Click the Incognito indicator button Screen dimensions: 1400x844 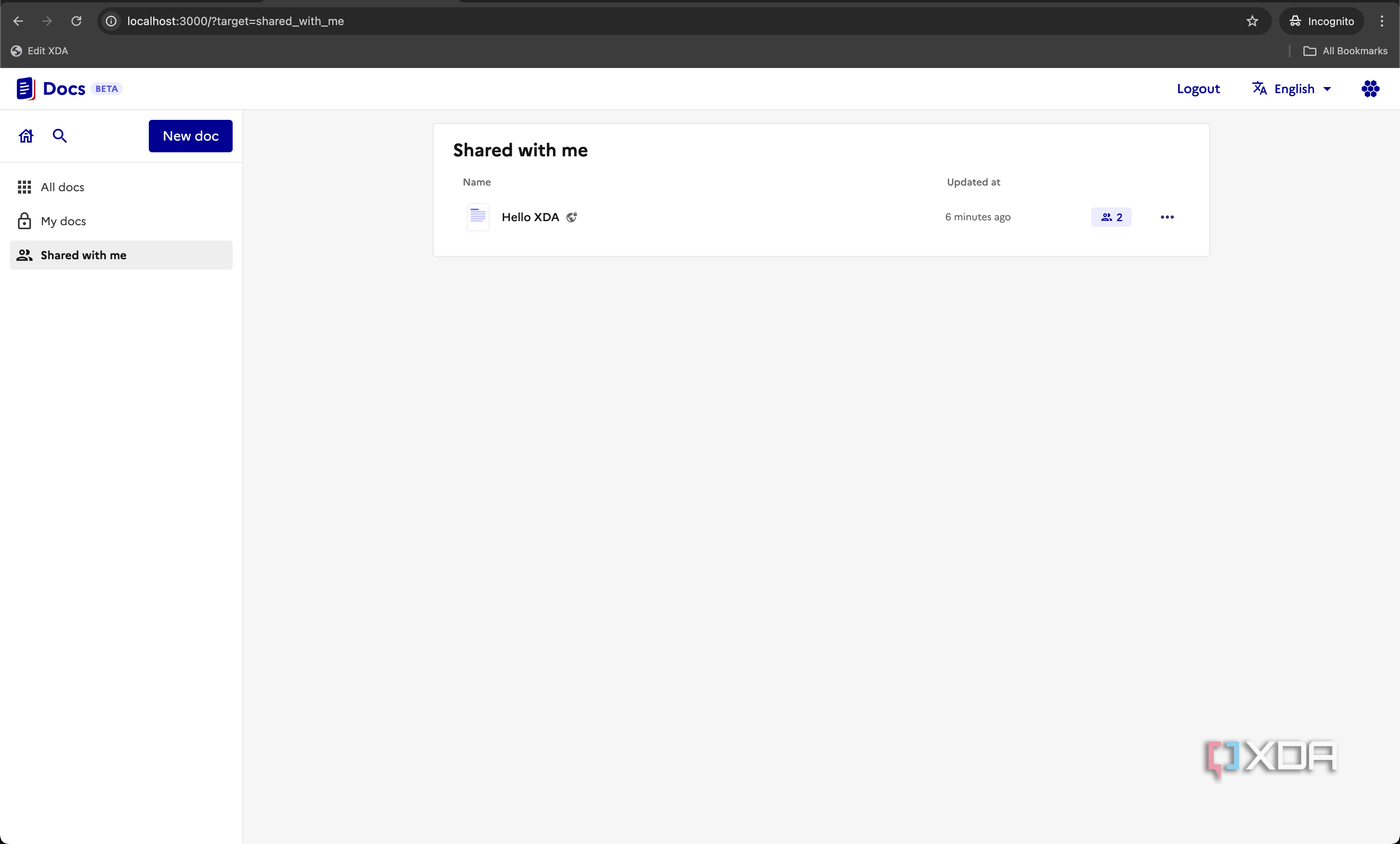click(1322, 21)
